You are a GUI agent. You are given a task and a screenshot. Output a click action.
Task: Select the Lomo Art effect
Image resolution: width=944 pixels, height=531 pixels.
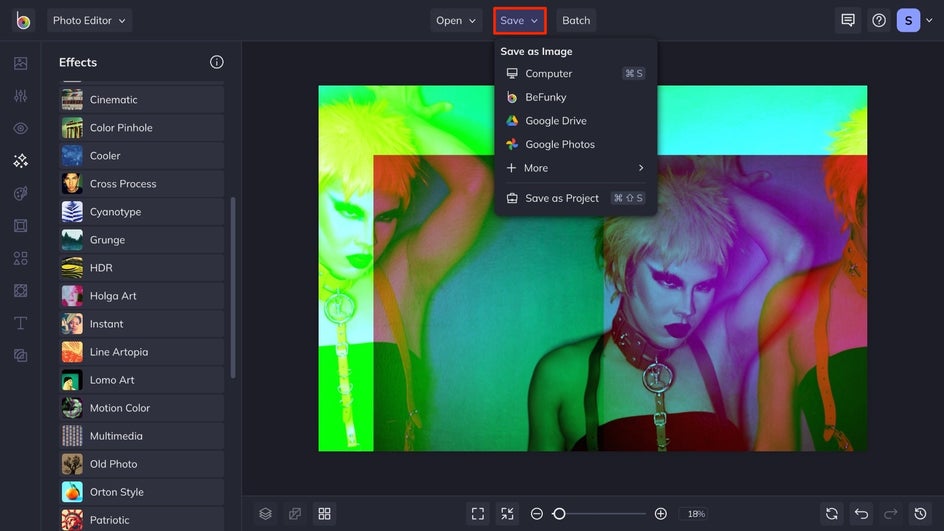pyautogui.click(x=142, y=380)
